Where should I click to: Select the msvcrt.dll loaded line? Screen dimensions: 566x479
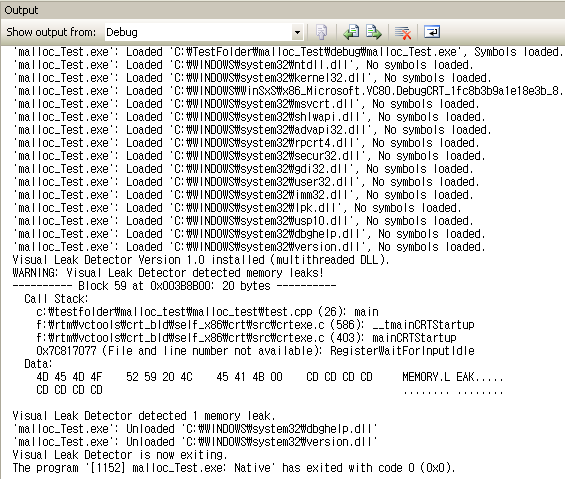tap(246, 104)
